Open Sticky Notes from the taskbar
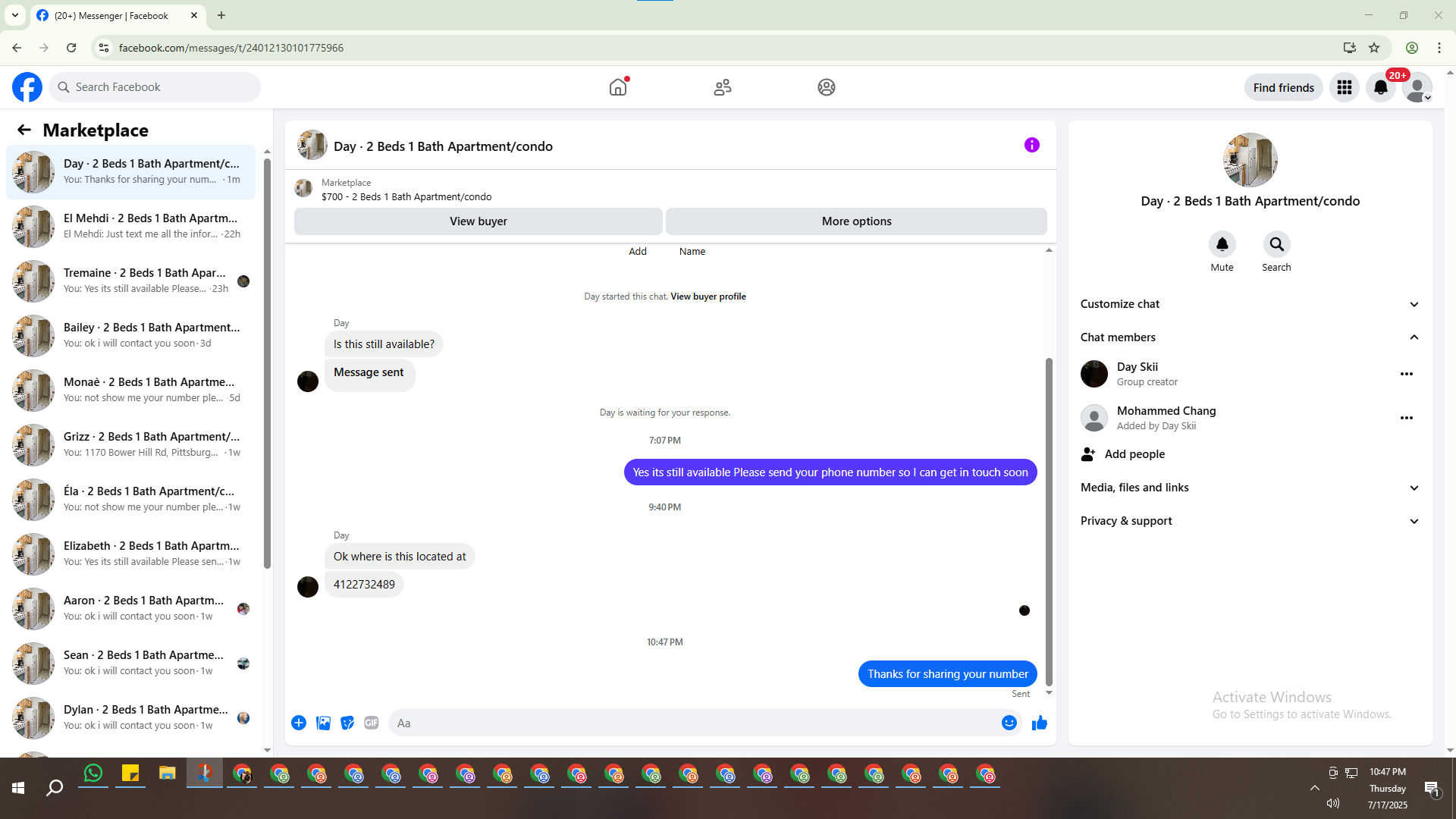Screen dimensions: 1456x819 [x=130, y=773]
